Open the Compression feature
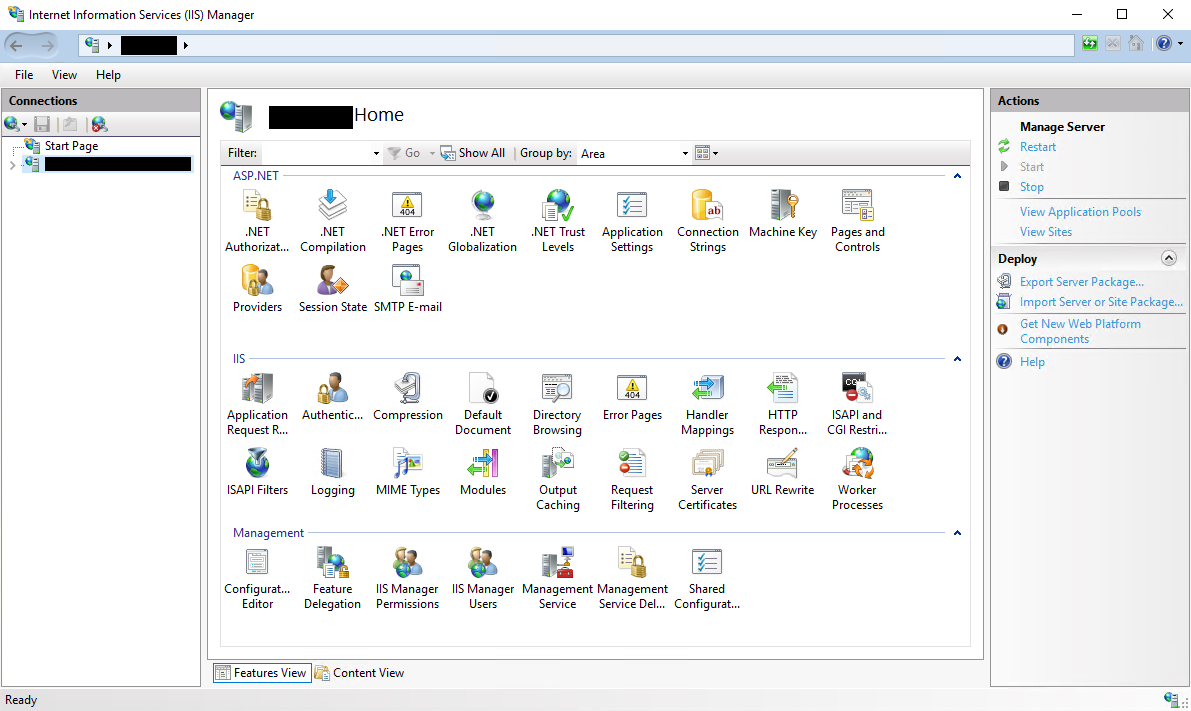Image resolution: width=1191 pixels, height=711 pixels. pos(408,397)
